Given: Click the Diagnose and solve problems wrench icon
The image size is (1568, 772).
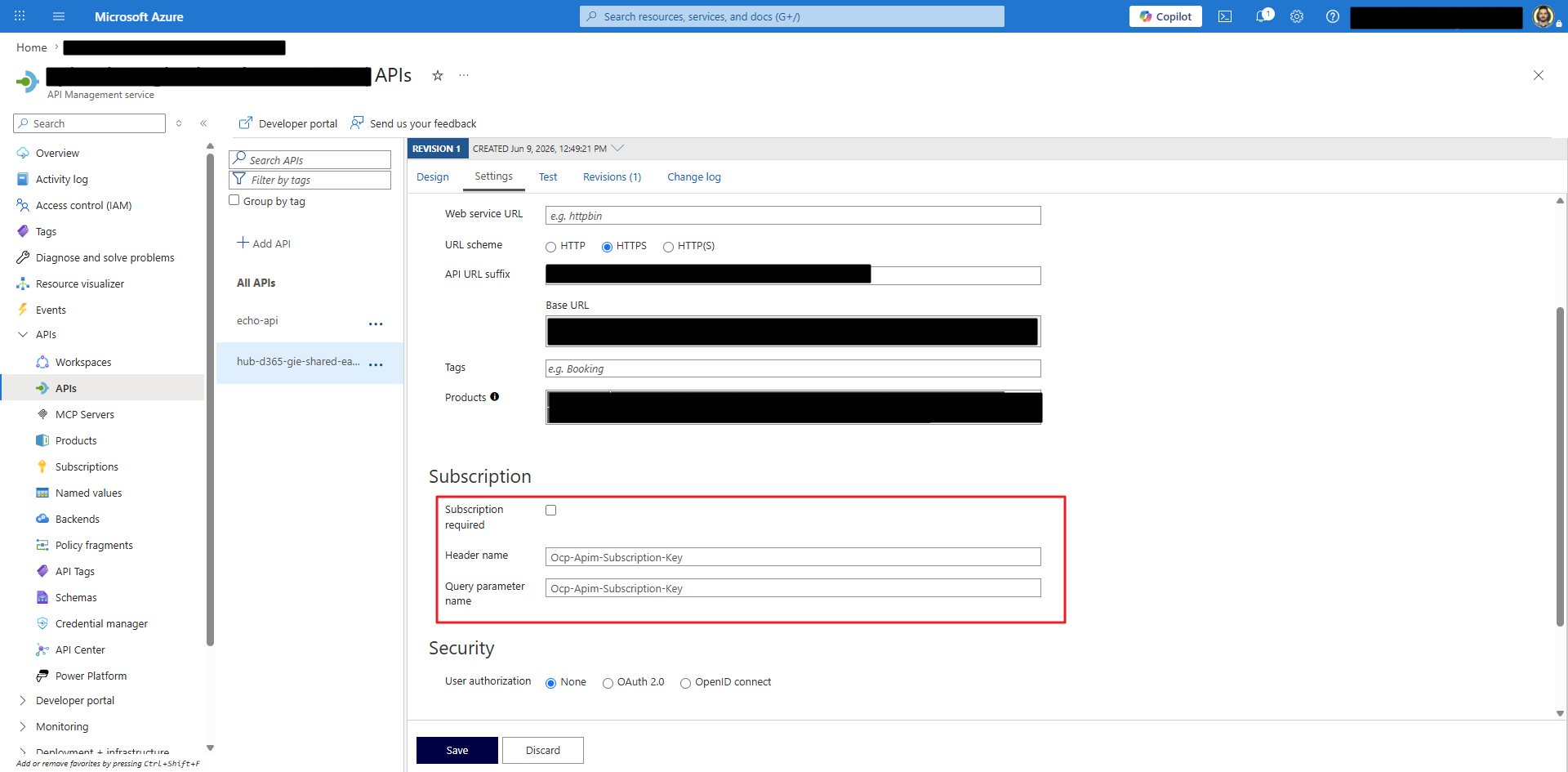Looking at the screenshot, I should pos(23,257).
